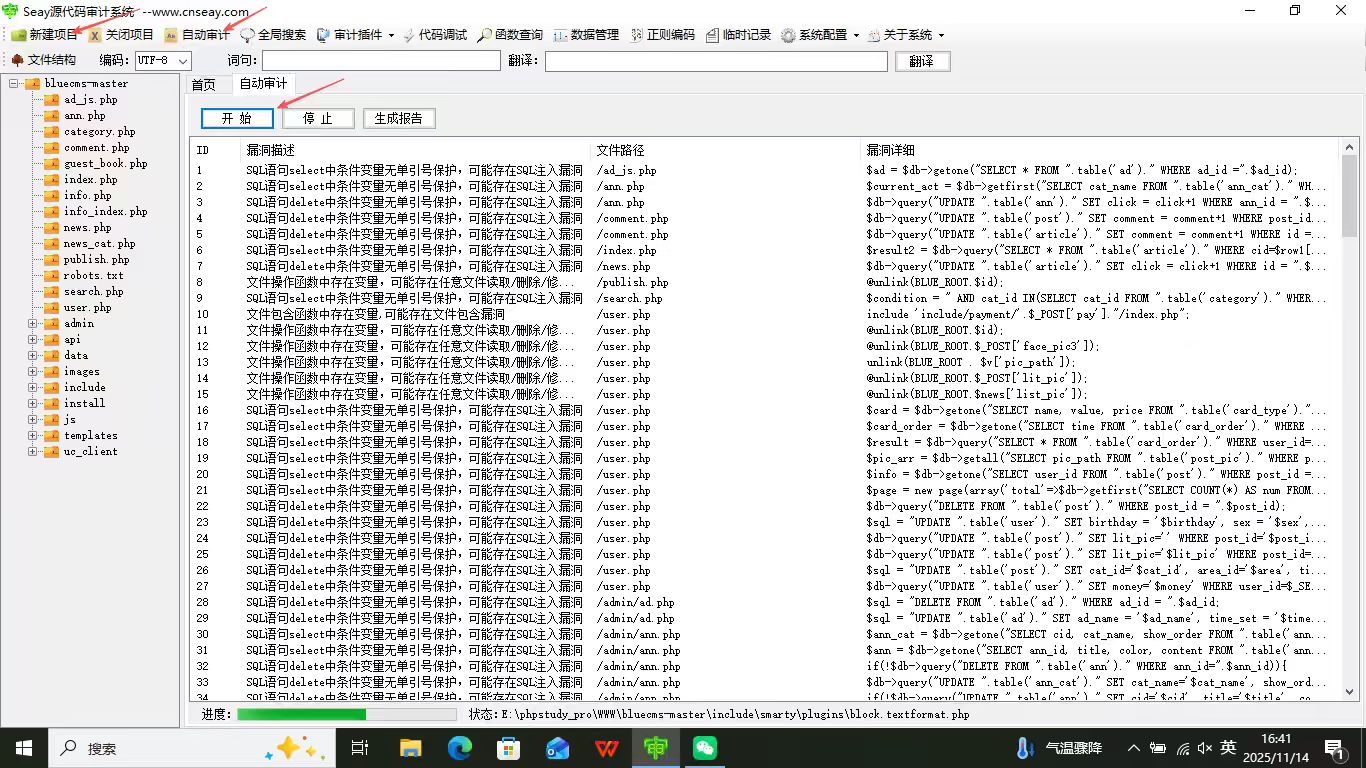Click the 生成报告 button

coord(399,118)
